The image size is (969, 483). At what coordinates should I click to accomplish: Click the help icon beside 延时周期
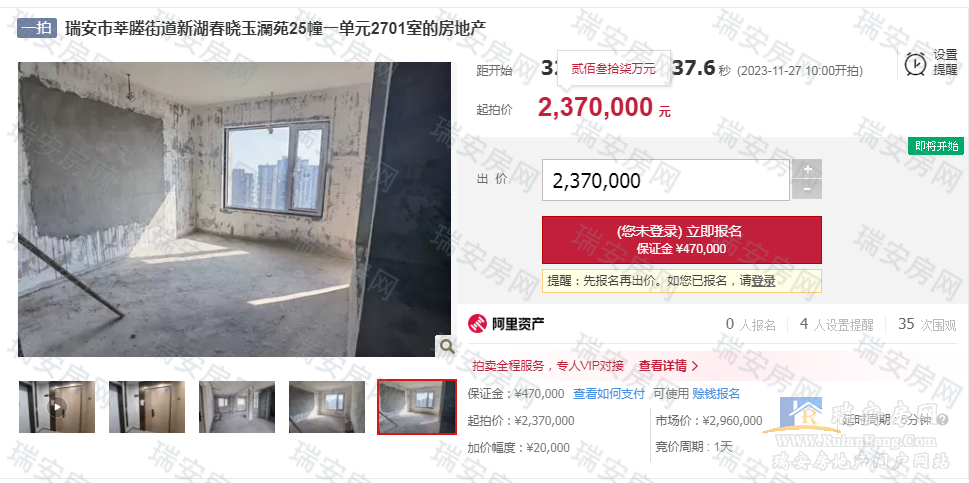point(942,420)
